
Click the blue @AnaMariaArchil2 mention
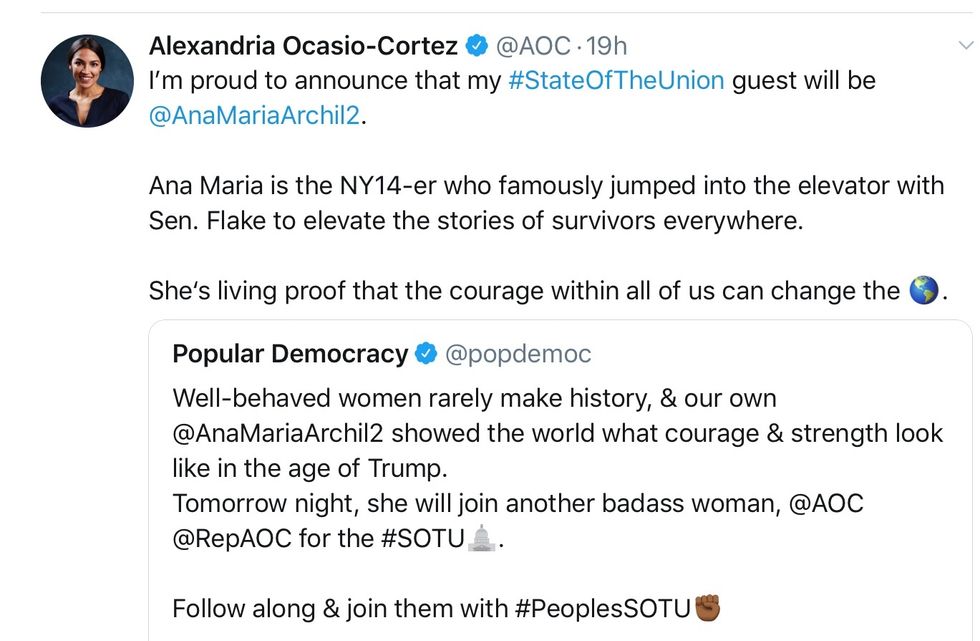click(254, 115)
